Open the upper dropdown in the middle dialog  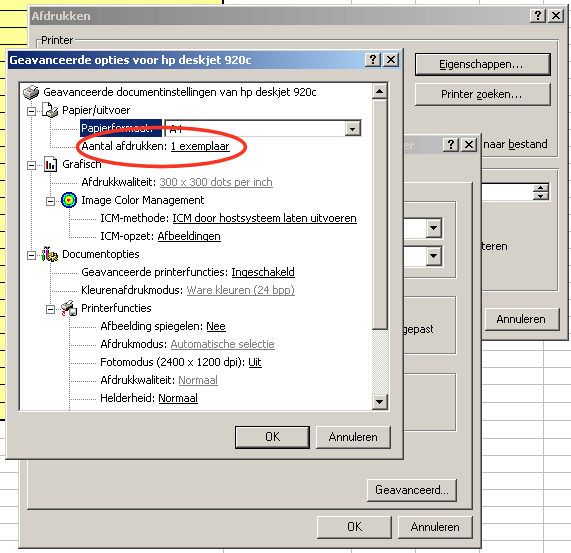(434, 228)
